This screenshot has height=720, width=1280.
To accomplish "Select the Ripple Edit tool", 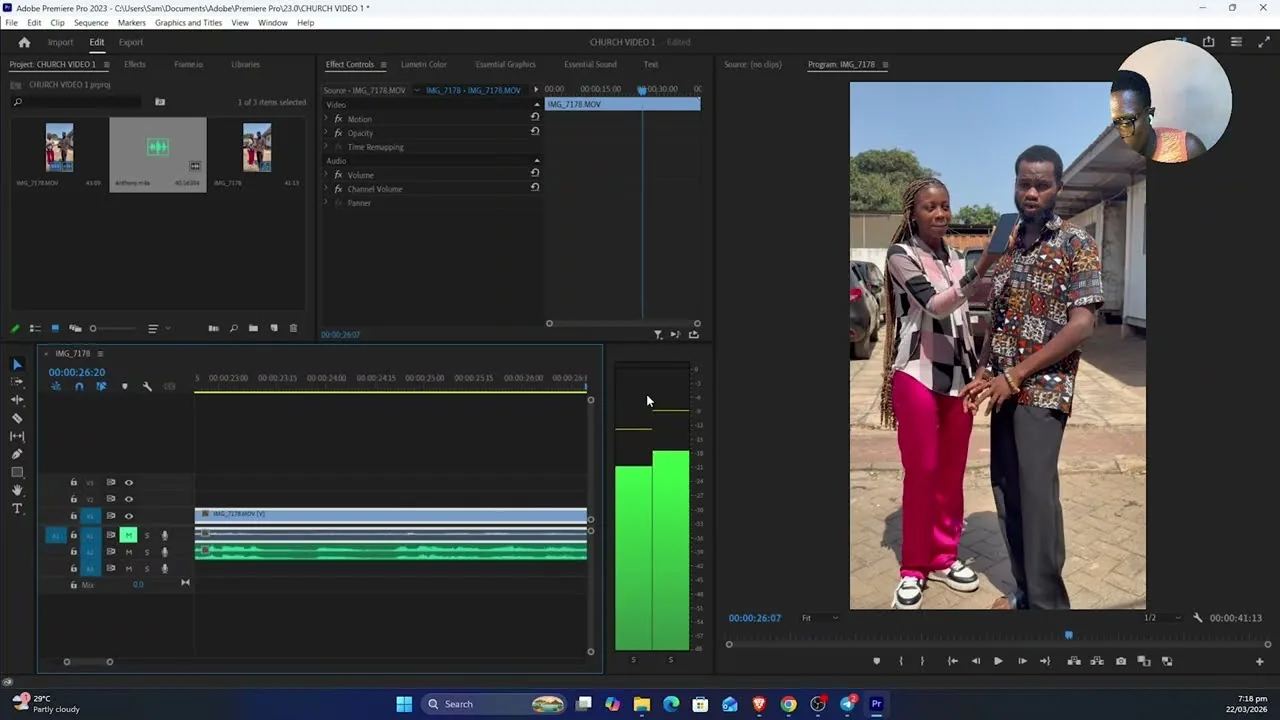I will (17, 400).
